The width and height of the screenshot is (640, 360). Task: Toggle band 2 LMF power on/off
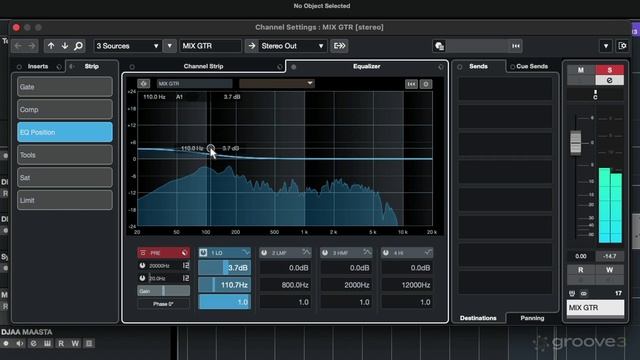[264, 253]
